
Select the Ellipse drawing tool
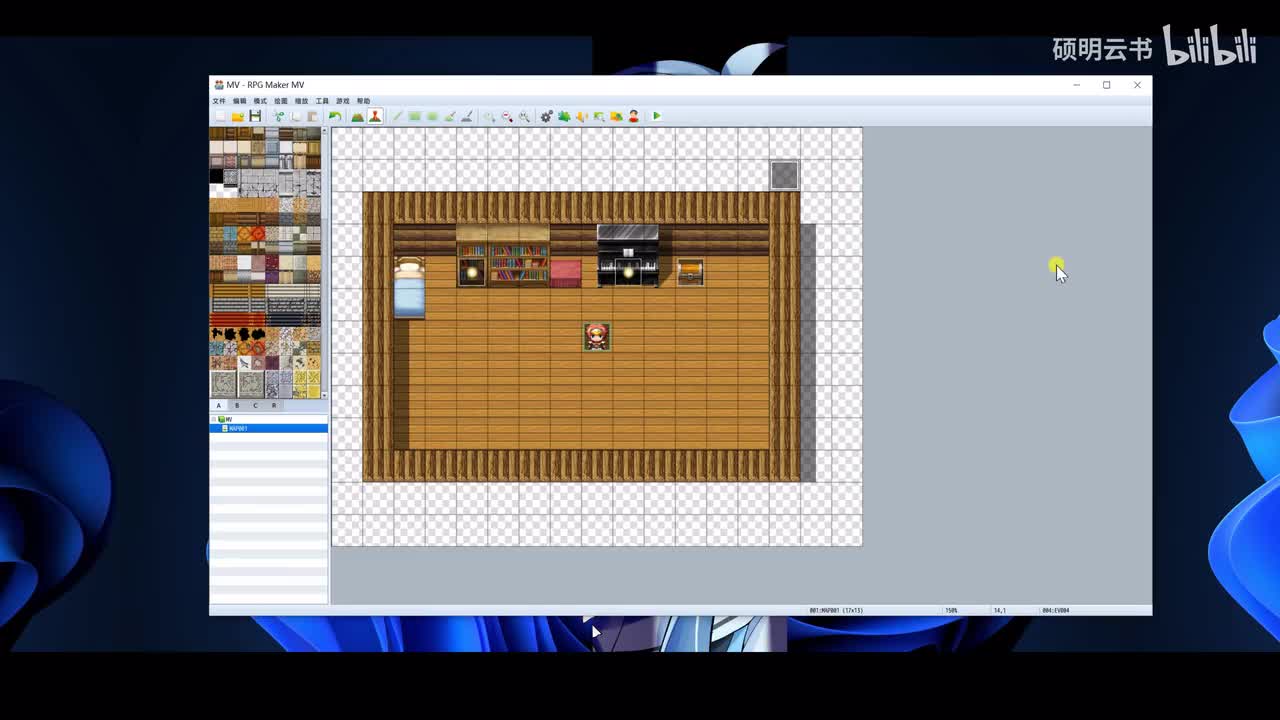point(432,116)
